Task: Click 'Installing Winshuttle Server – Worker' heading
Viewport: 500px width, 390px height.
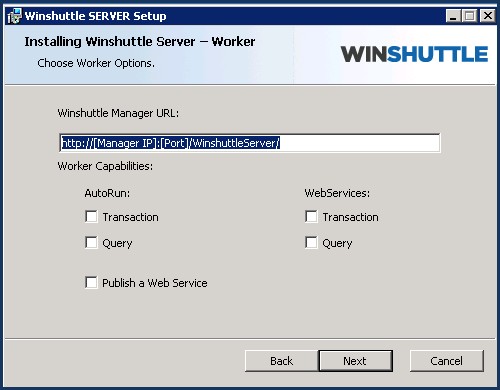Action: pos(140,42)
